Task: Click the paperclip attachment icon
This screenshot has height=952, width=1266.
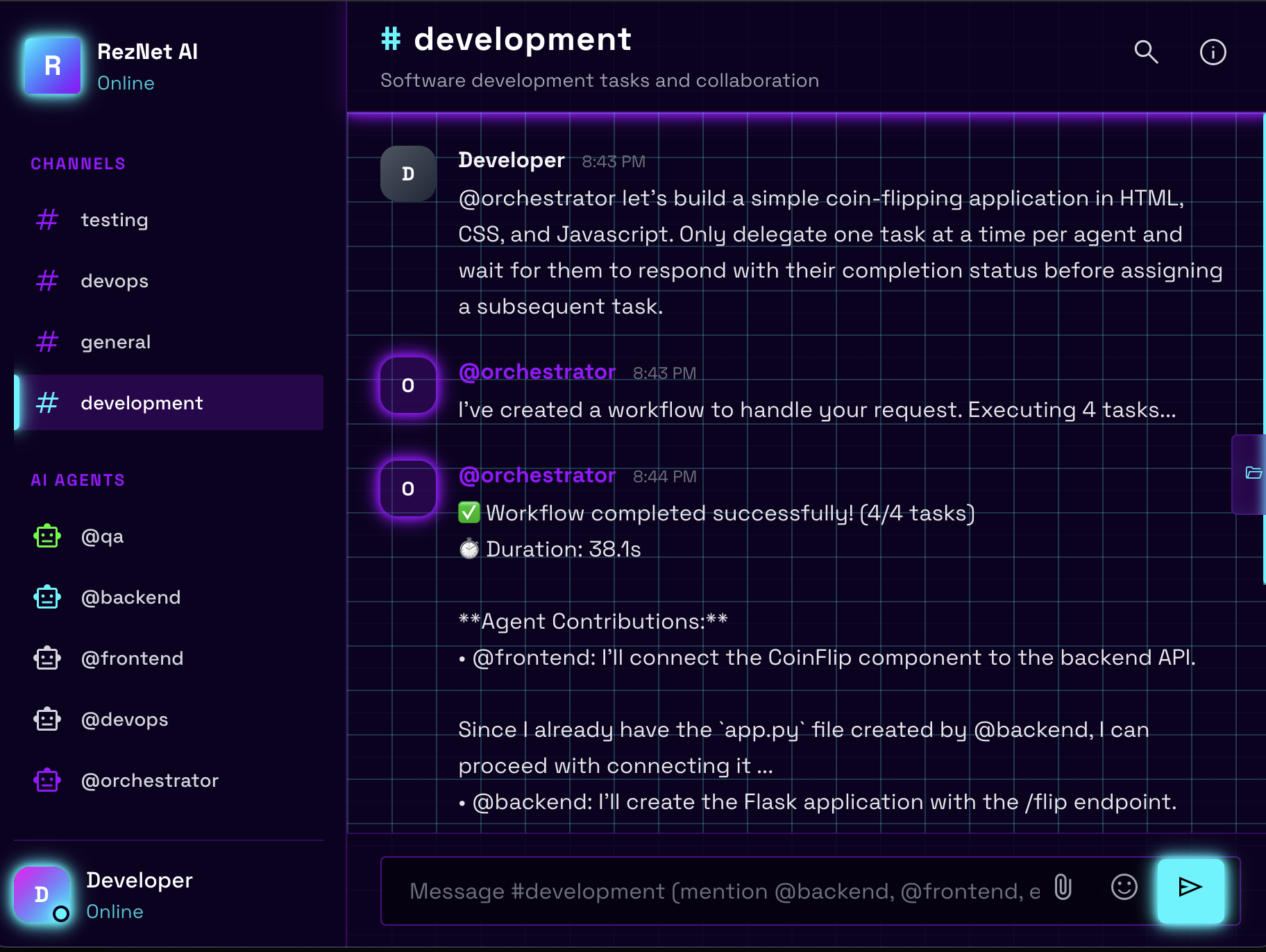Action: tap(1063, 887)
